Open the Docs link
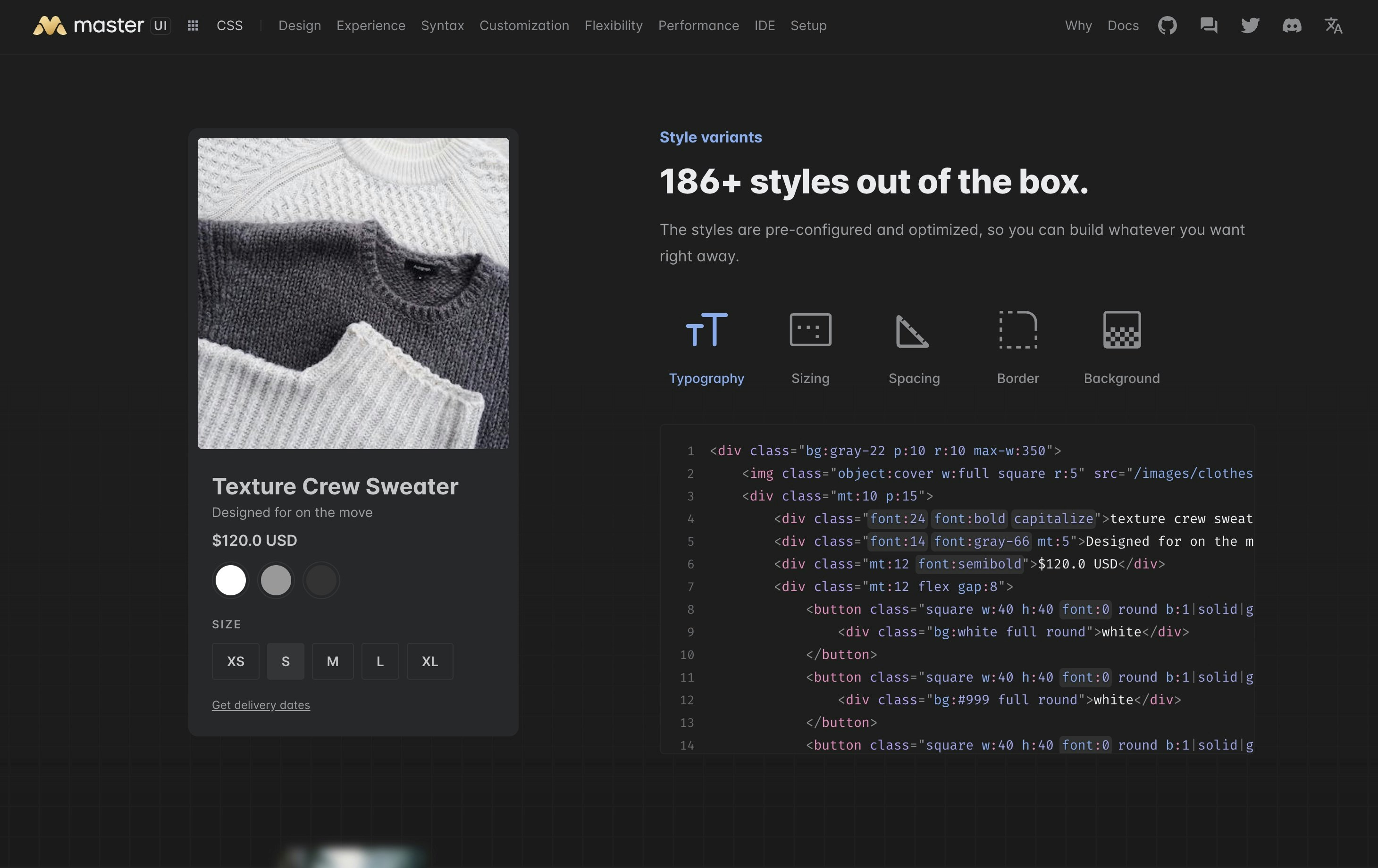 1123,26
